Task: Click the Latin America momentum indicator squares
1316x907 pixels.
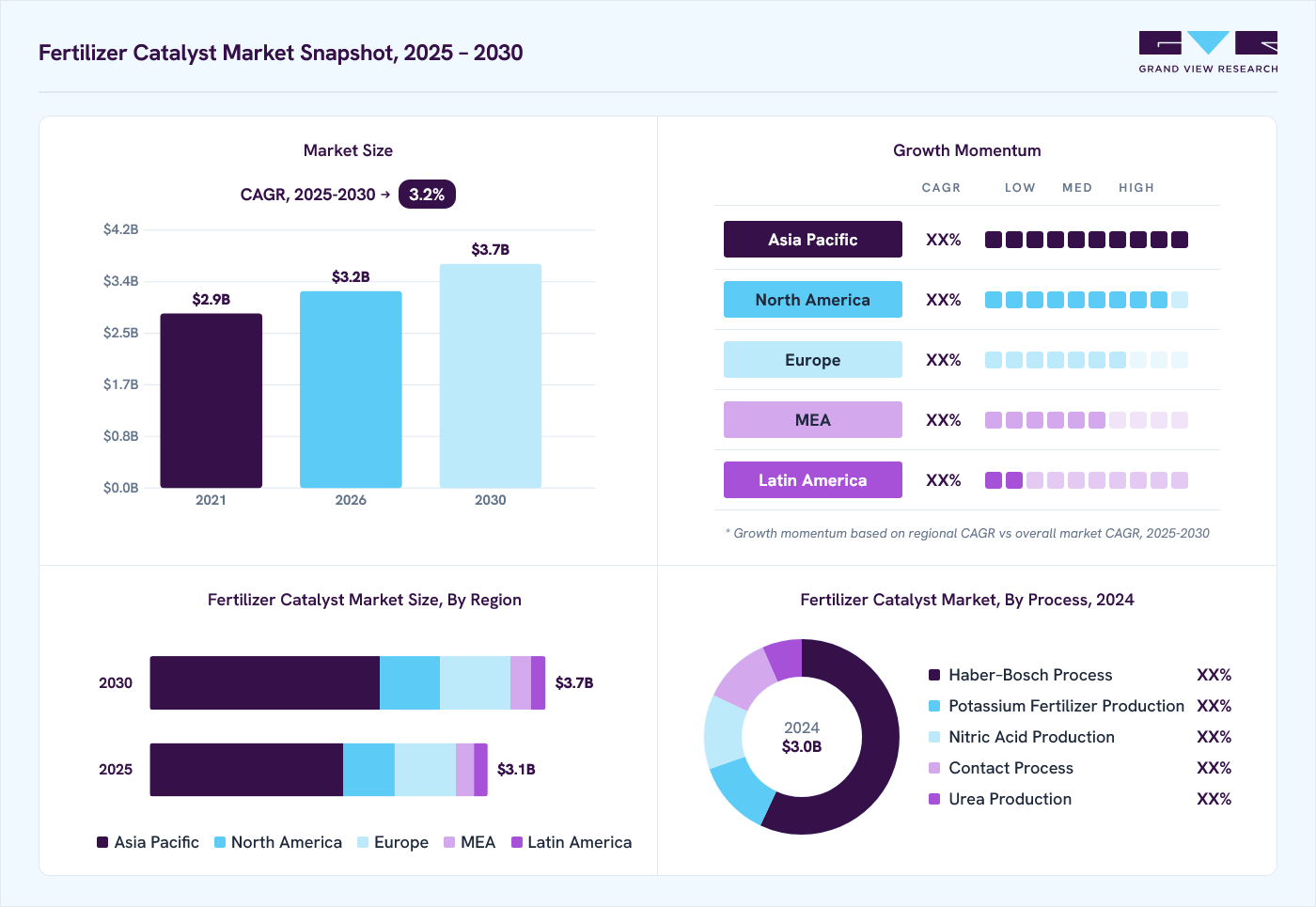Action: [x=1087, y=480]
